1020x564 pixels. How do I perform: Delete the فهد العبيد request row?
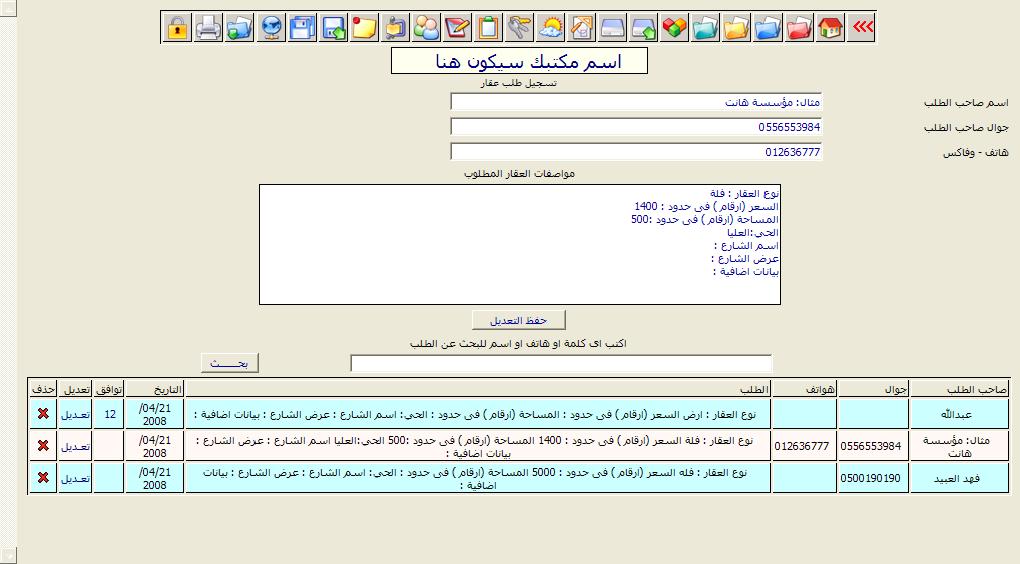pyautogui.click(x=43, y=477)
